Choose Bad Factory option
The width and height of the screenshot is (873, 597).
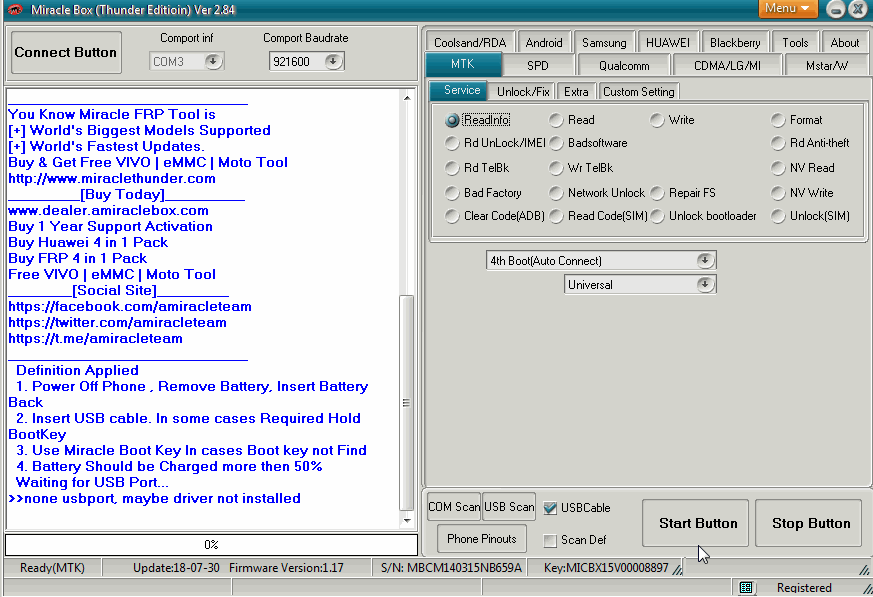(452, 193)
